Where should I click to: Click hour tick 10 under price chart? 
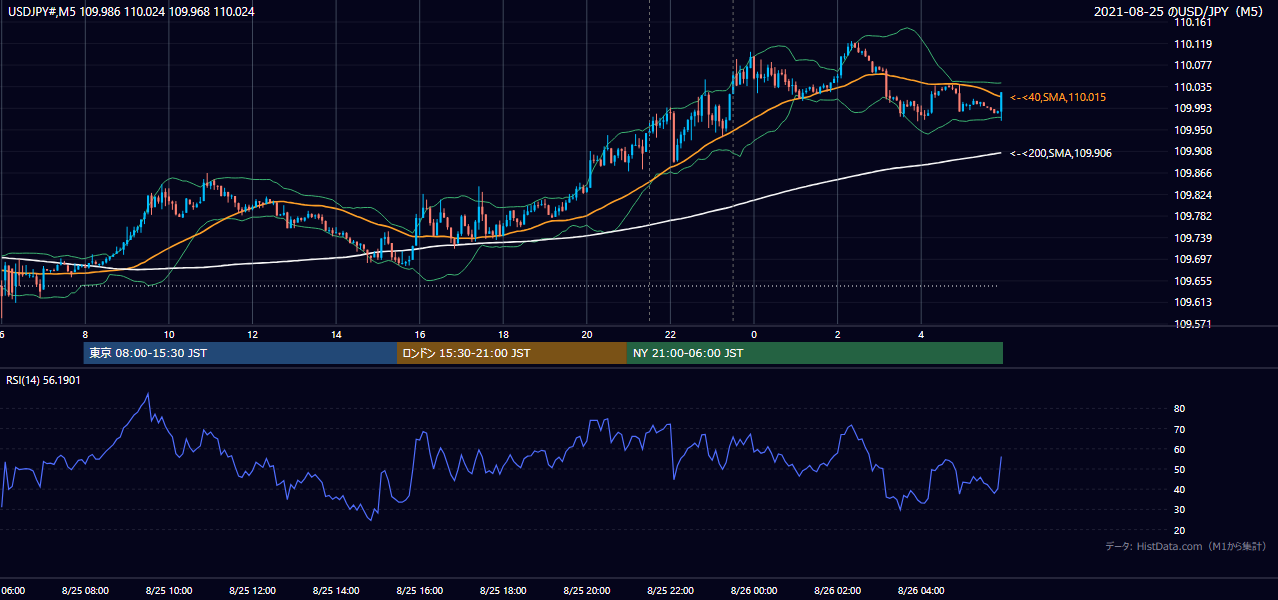(x=169, y=335)
